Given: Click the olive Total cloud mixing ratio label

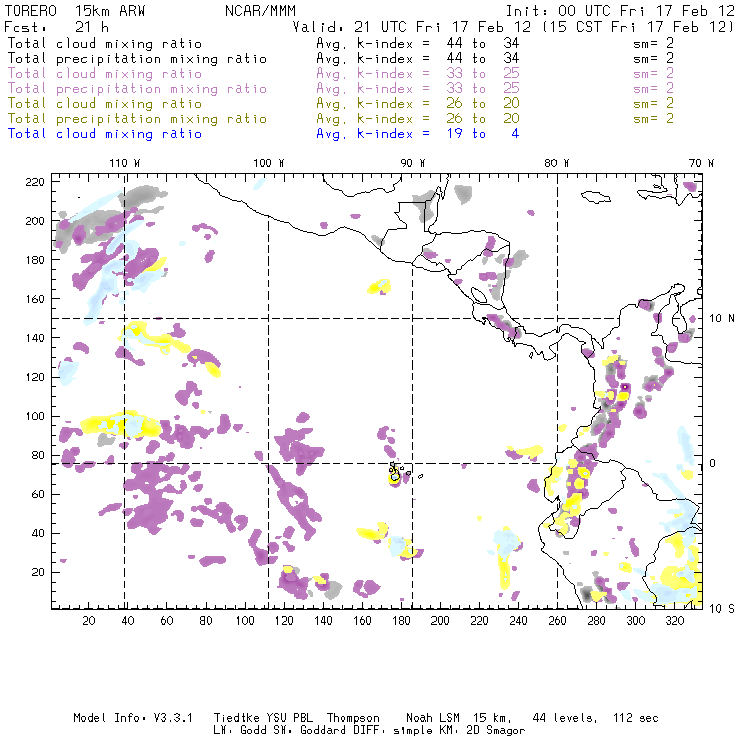Looking at the screenshot, I should tap(104, 104).
